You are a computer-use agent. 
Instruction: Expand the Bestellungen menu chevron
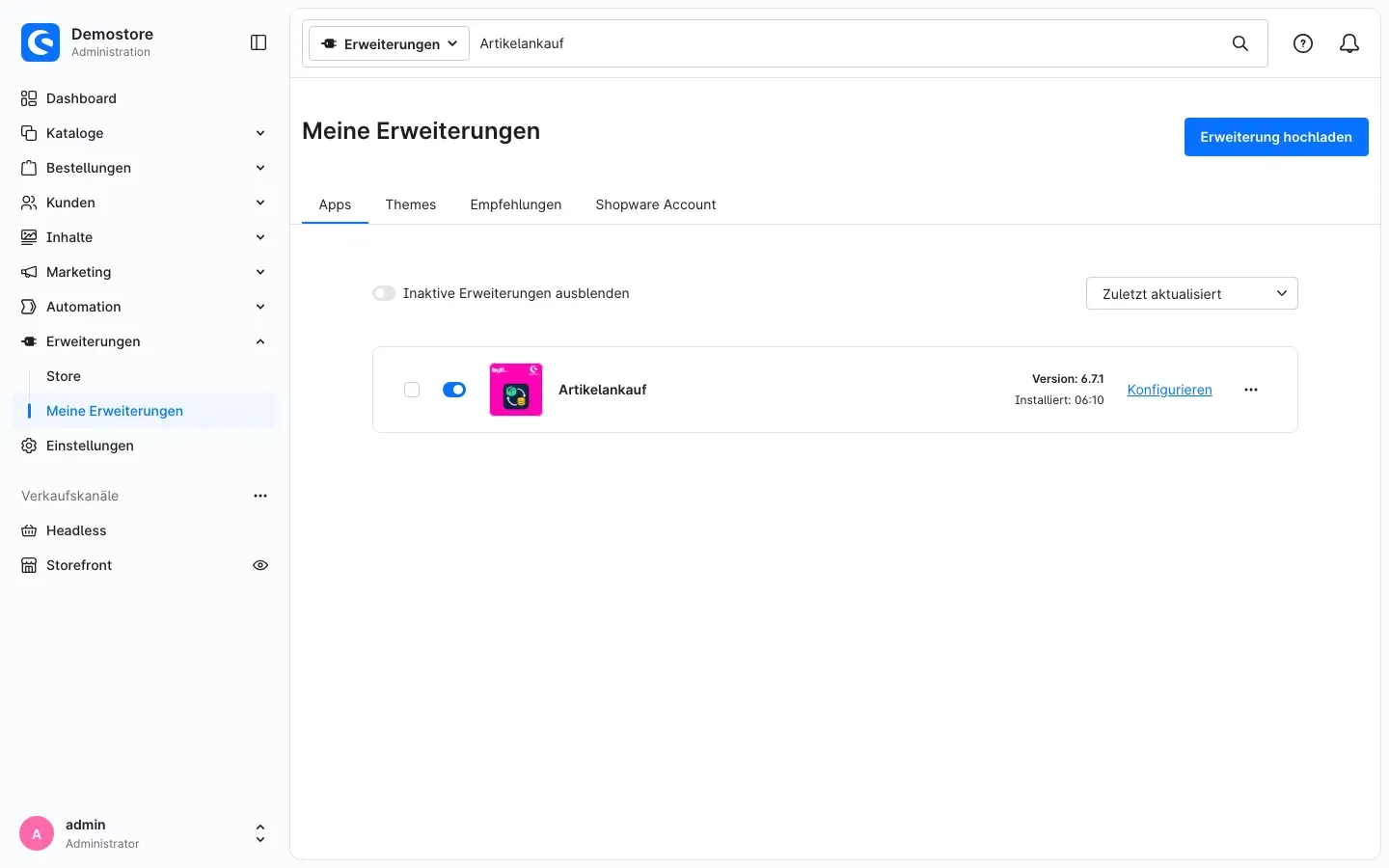(260, 168)
